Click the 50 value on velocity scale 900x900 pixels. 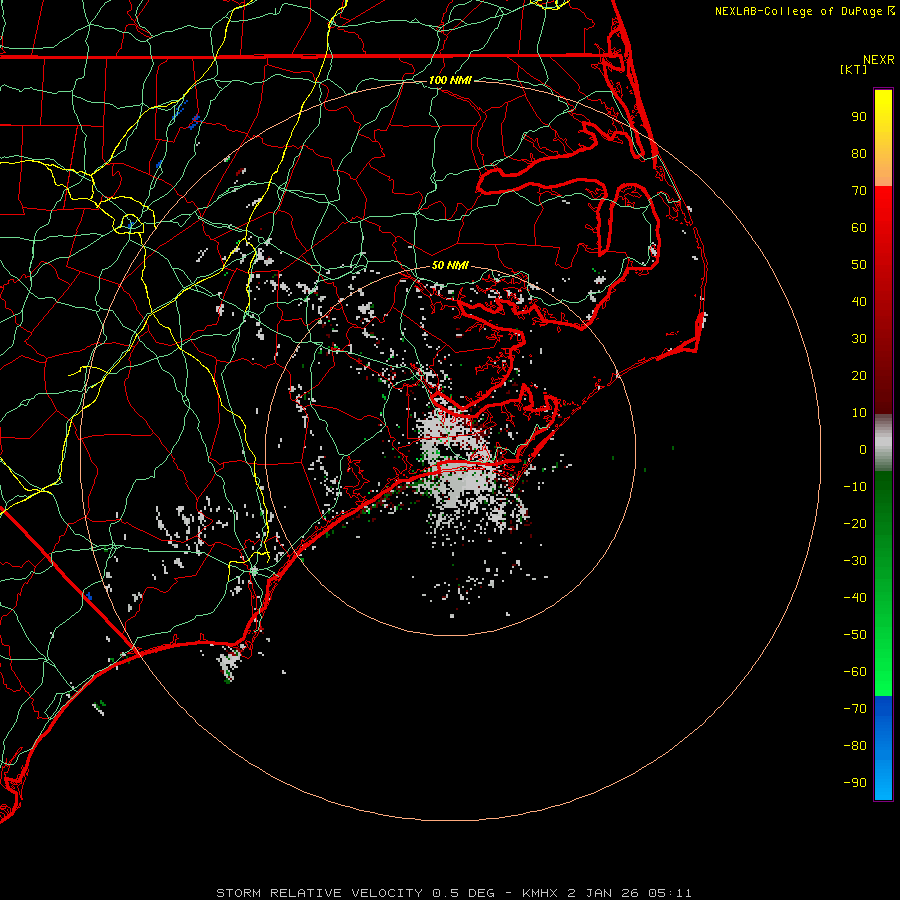[859, 265]
